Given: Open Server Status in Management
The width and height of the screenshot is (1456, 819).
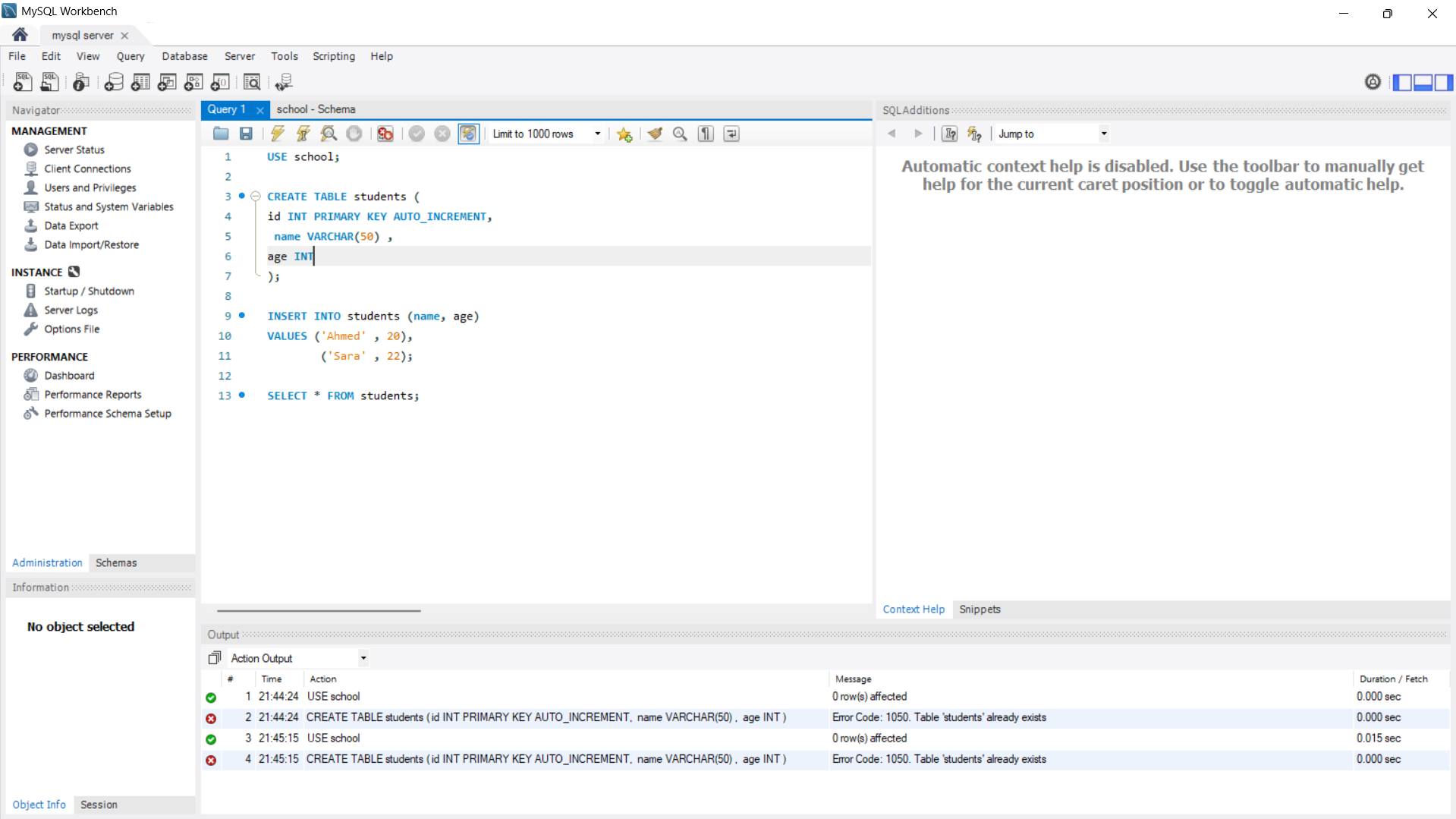Looking at the screenshot, I should [x=74, y=150].
